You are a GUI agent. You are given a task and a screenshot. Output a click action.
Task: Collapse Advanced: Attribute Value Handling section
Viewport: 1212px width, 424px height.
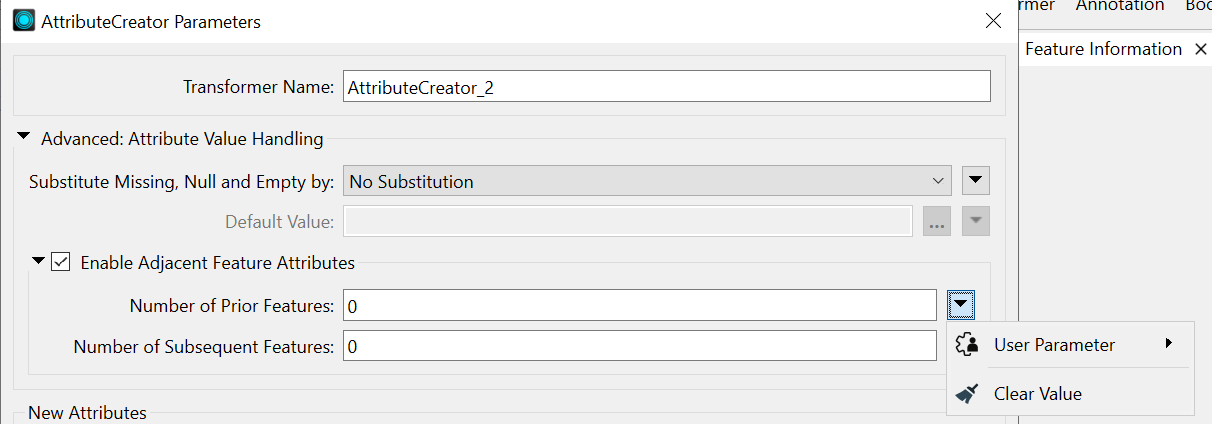click(x=24, y=139)
